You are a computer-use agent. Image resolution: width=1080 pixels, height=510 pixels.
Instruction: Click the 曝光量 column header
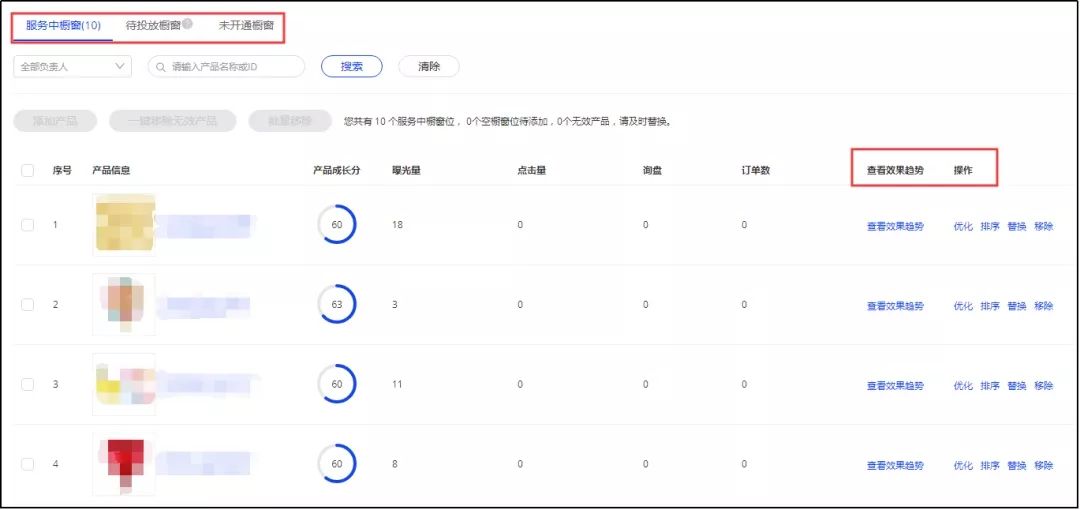point(406,171)
